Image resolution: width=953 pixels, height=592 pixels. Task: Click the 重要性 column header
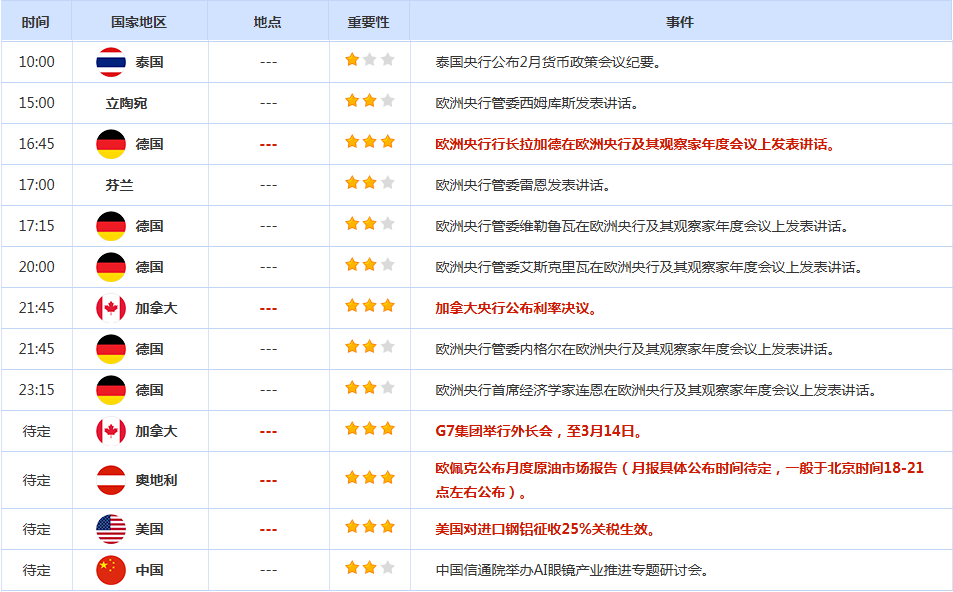[x=368, y=21]
